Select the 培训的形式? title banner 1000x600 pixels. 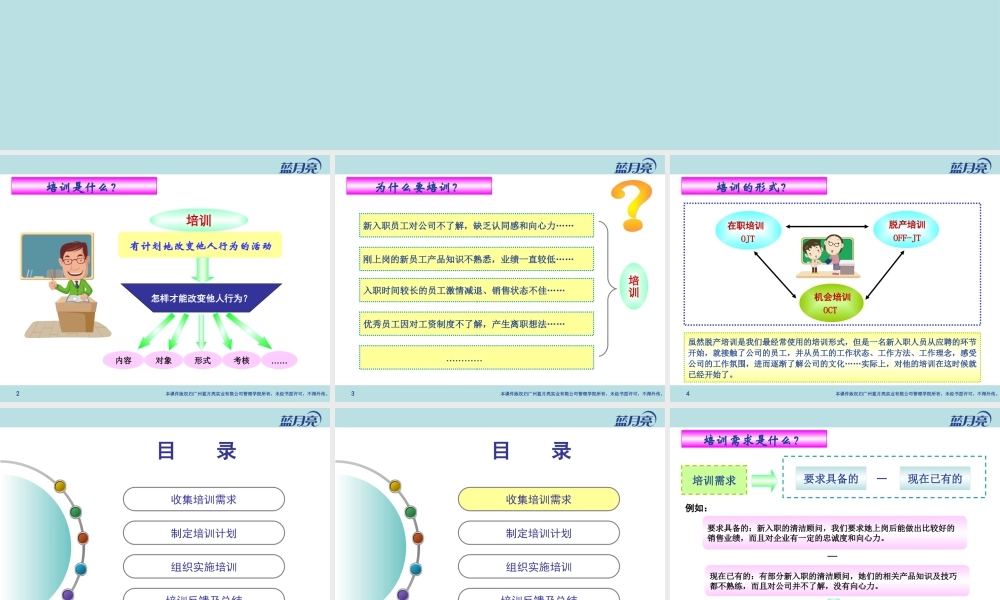coord(754,186)
